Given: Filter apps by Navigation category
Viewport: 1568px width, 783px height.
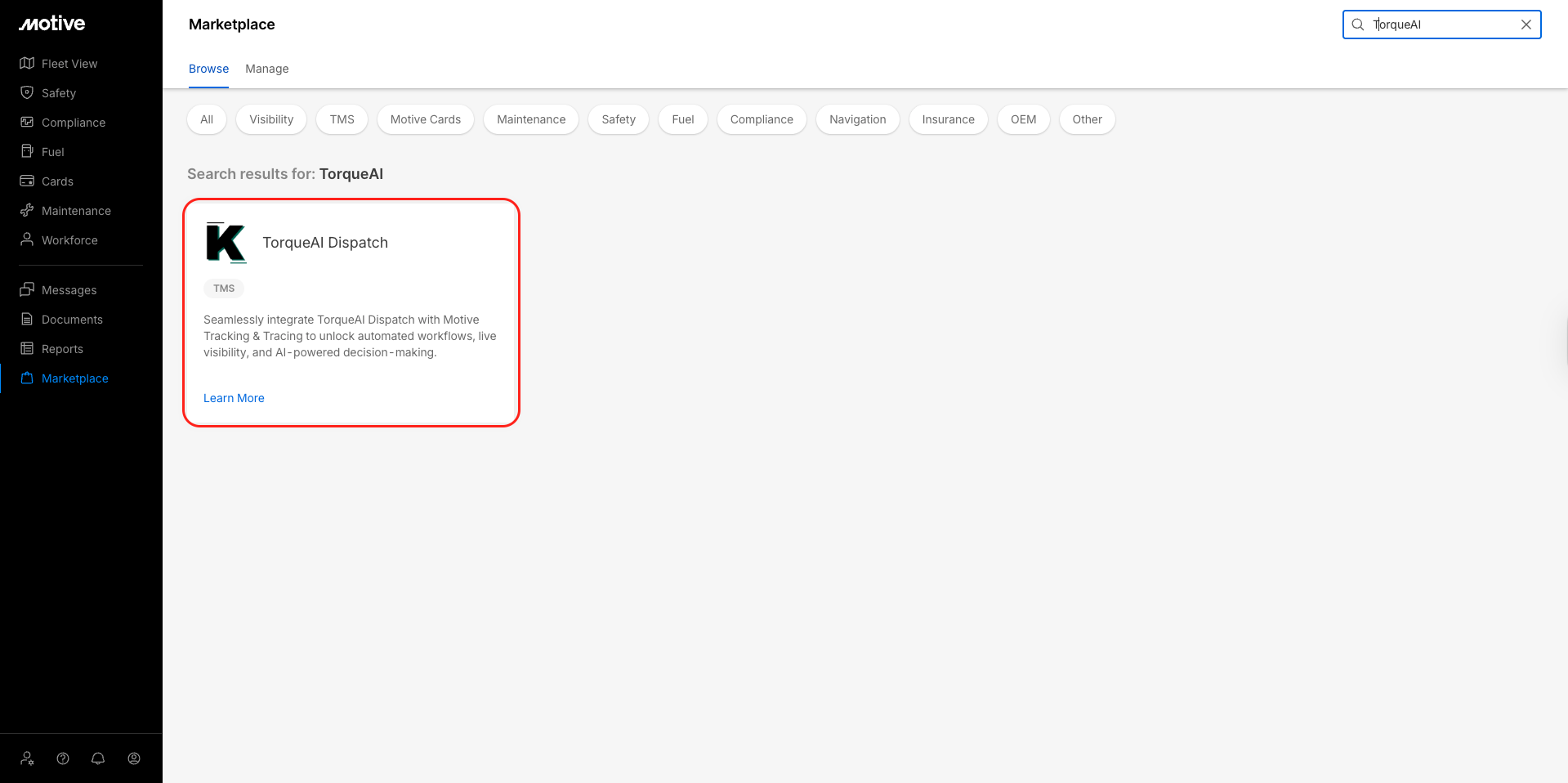Looking at the screenshot, I should [858, 119].
